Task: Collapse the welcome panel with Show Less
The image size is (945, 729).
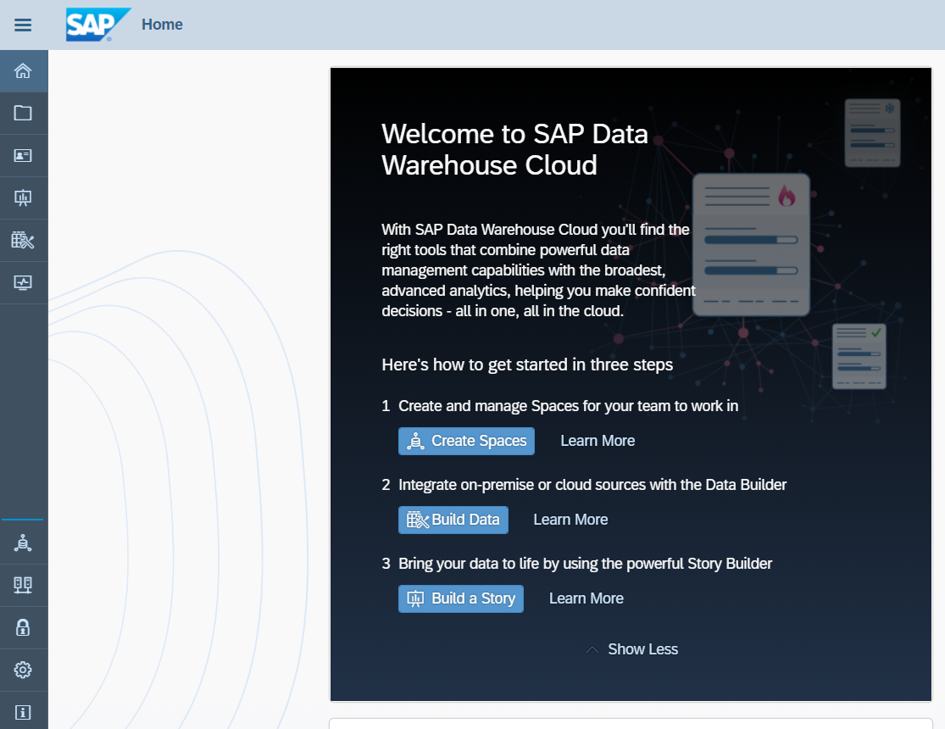Action: tap(632, 649)
